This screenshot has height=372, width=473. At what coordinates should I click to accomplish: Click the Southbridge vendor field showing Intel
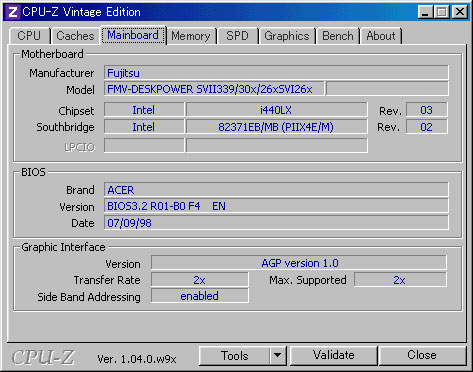[x=144, y=127]
